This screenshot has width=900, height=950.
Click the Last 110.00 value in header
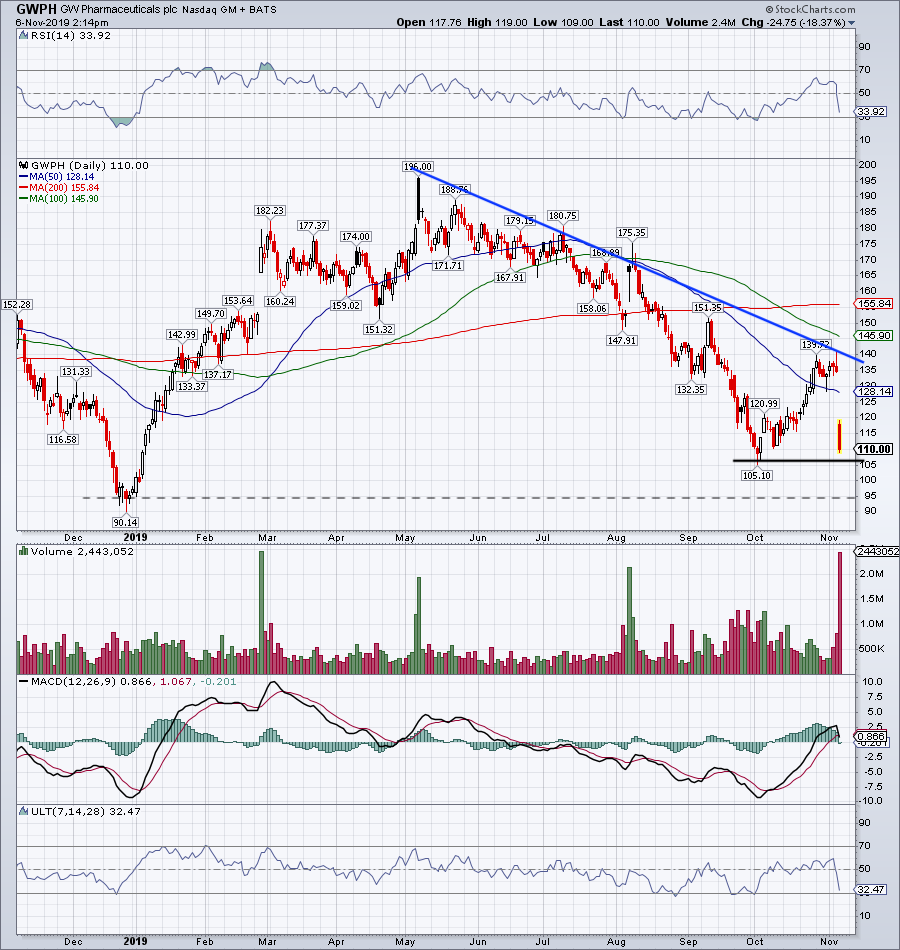tap(629, 22)
